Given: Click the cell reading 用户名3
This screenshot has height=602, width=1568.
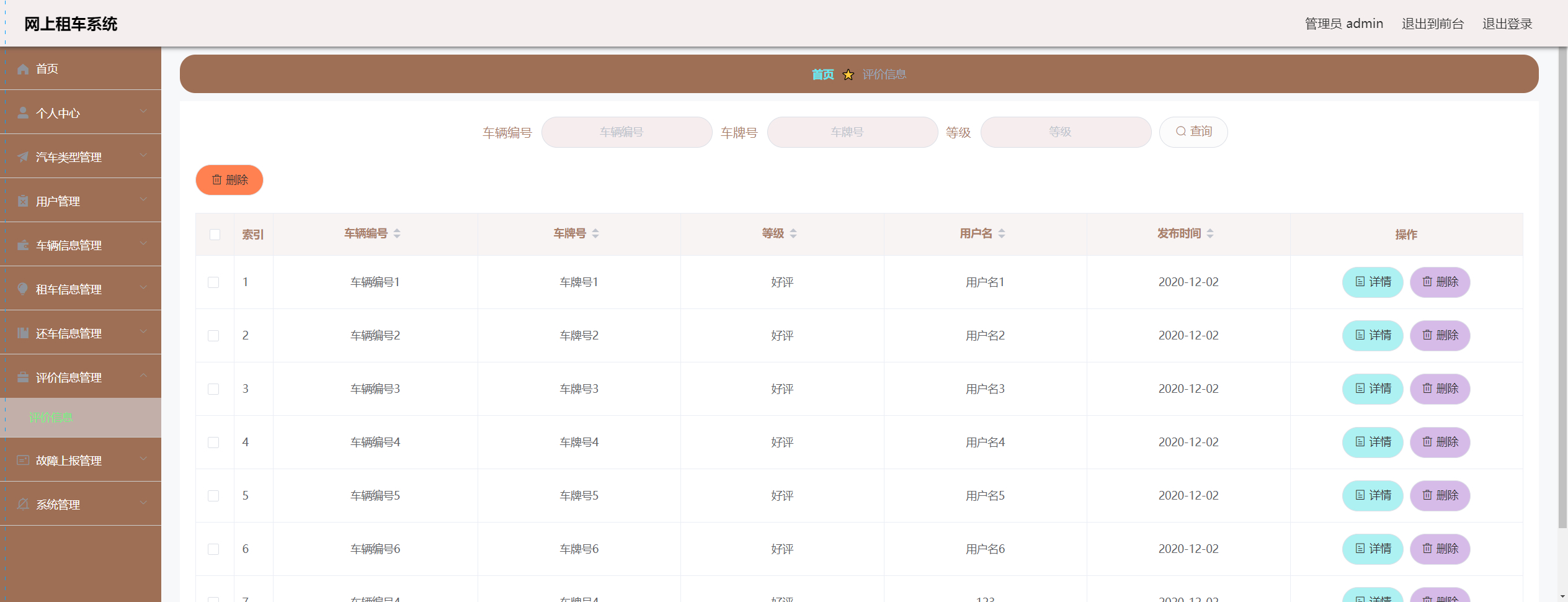Looking at the screenshot, I should (985, 389).
